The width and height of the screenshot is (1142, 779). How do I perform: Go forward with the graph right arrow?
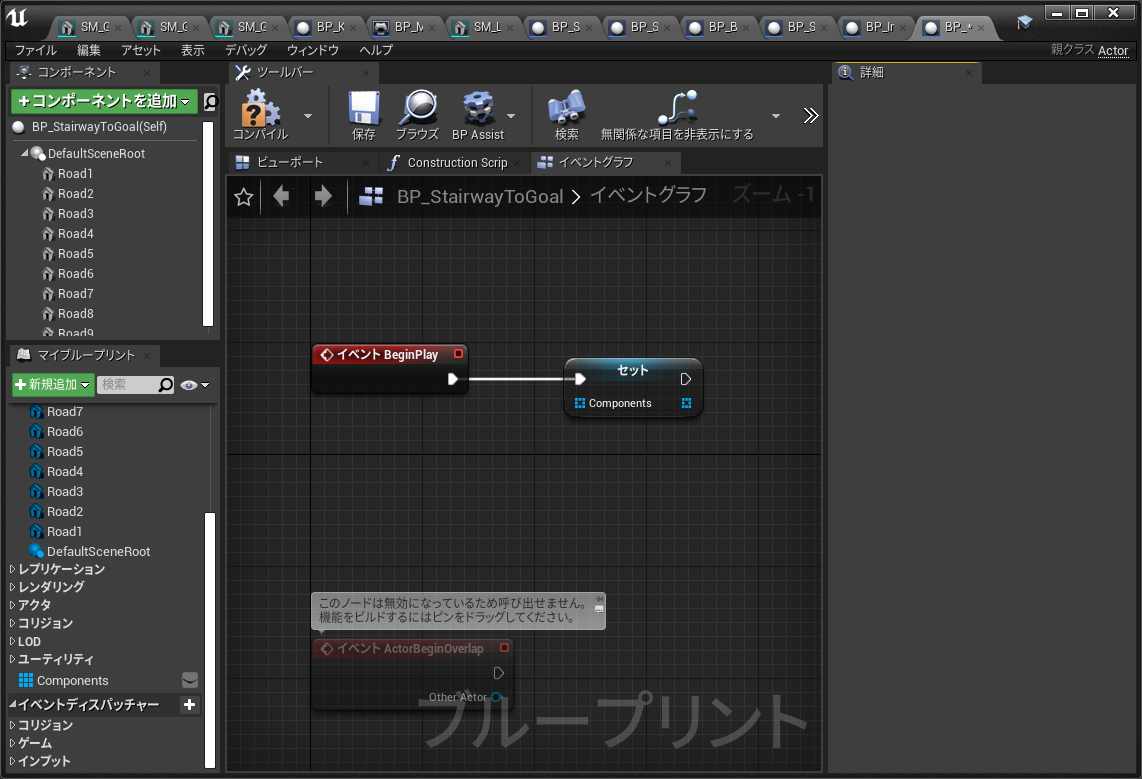point(323,196)
